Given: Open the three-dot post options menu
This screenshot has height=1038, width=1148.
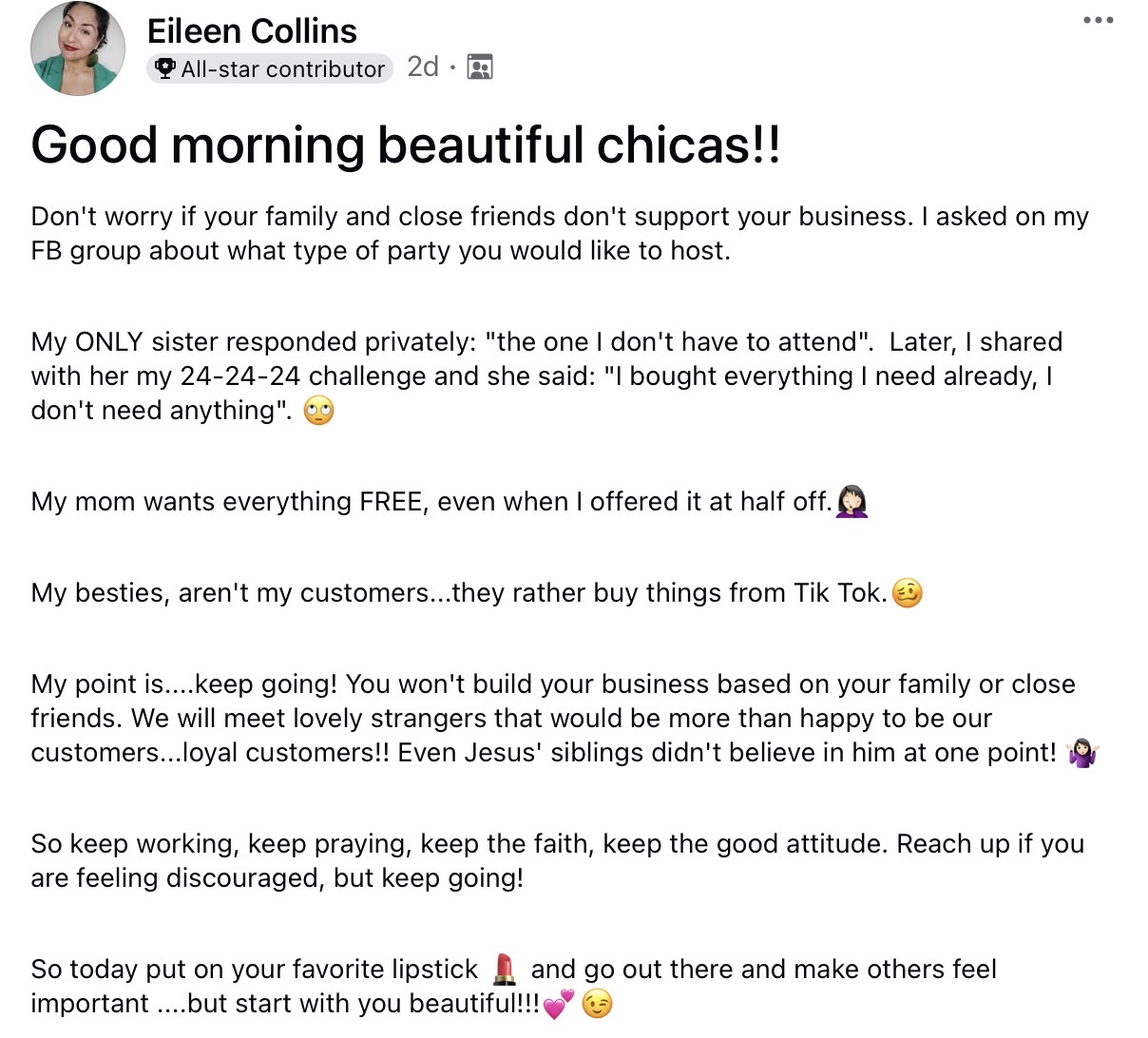Looking at the screenshot, I should (1098, 20).
